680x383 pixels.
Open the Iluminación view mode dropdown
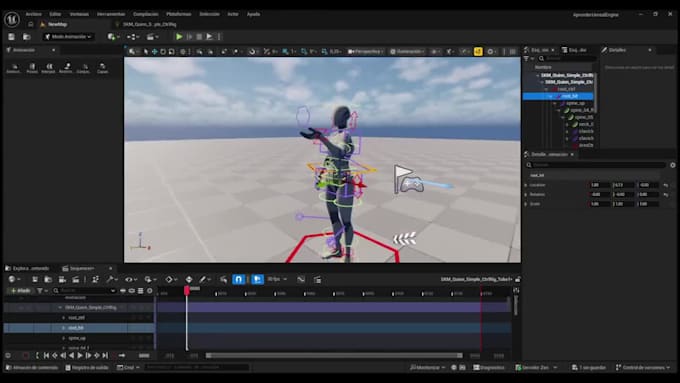(x=406, y=52)
